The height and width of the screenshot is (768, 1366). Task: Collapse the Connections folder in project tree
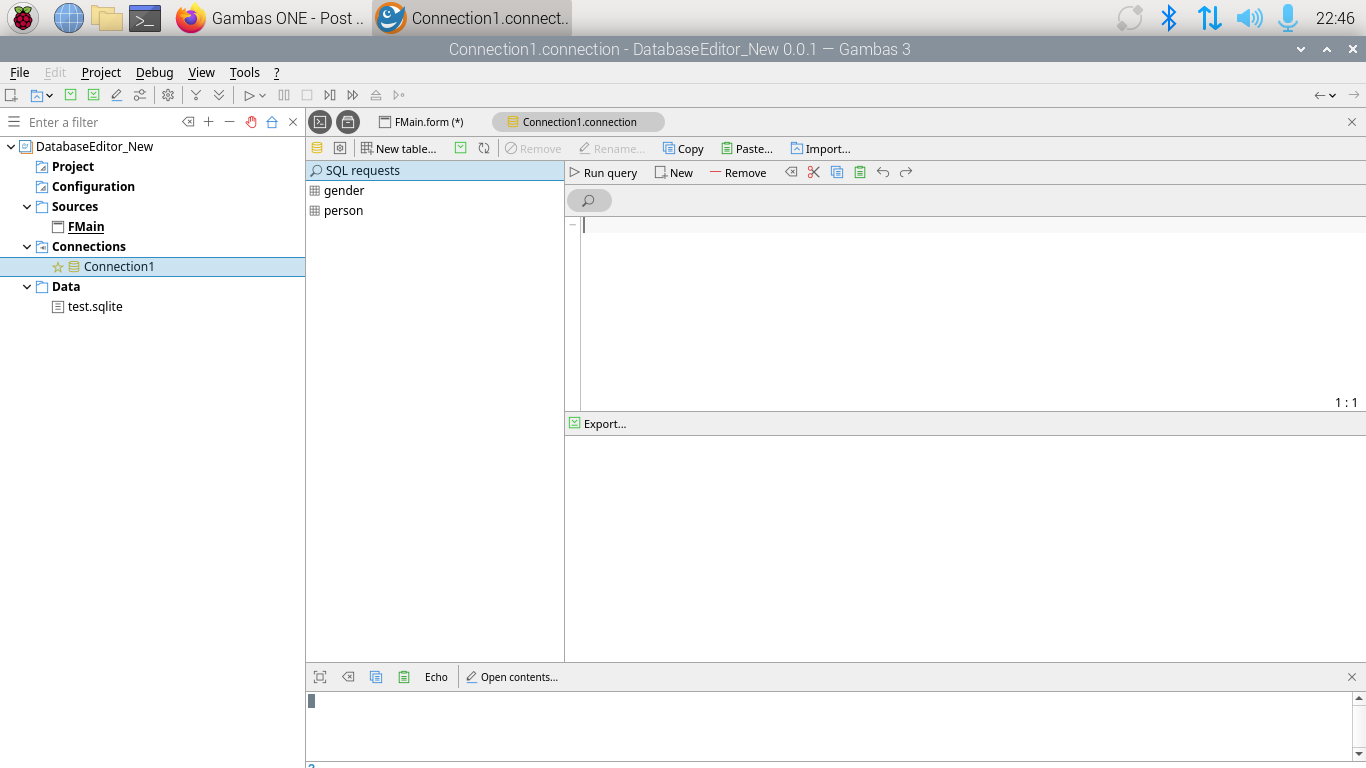click(27, 247)
